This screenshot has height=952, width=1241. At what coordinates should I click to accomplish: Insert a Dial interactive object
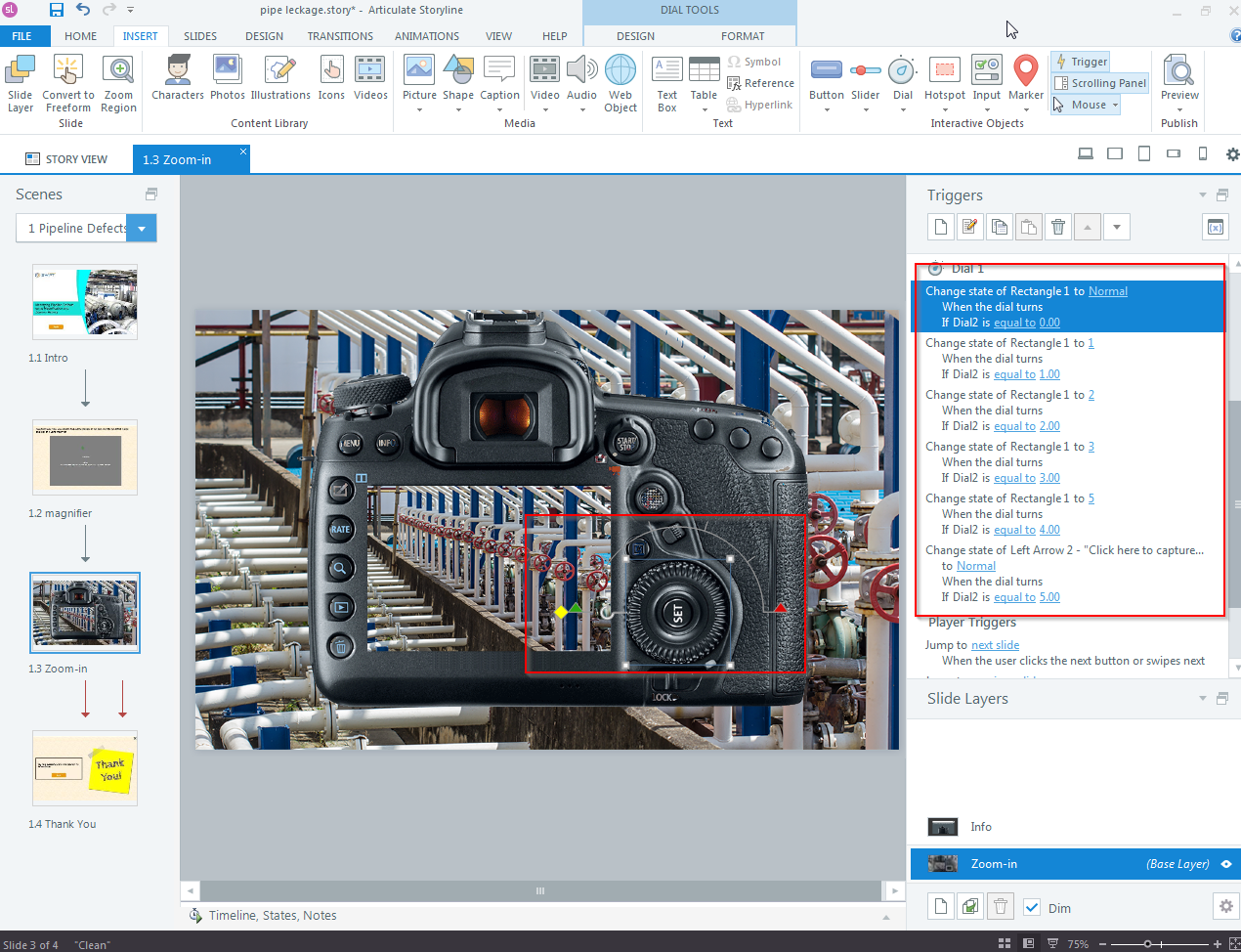pos(903,84)
